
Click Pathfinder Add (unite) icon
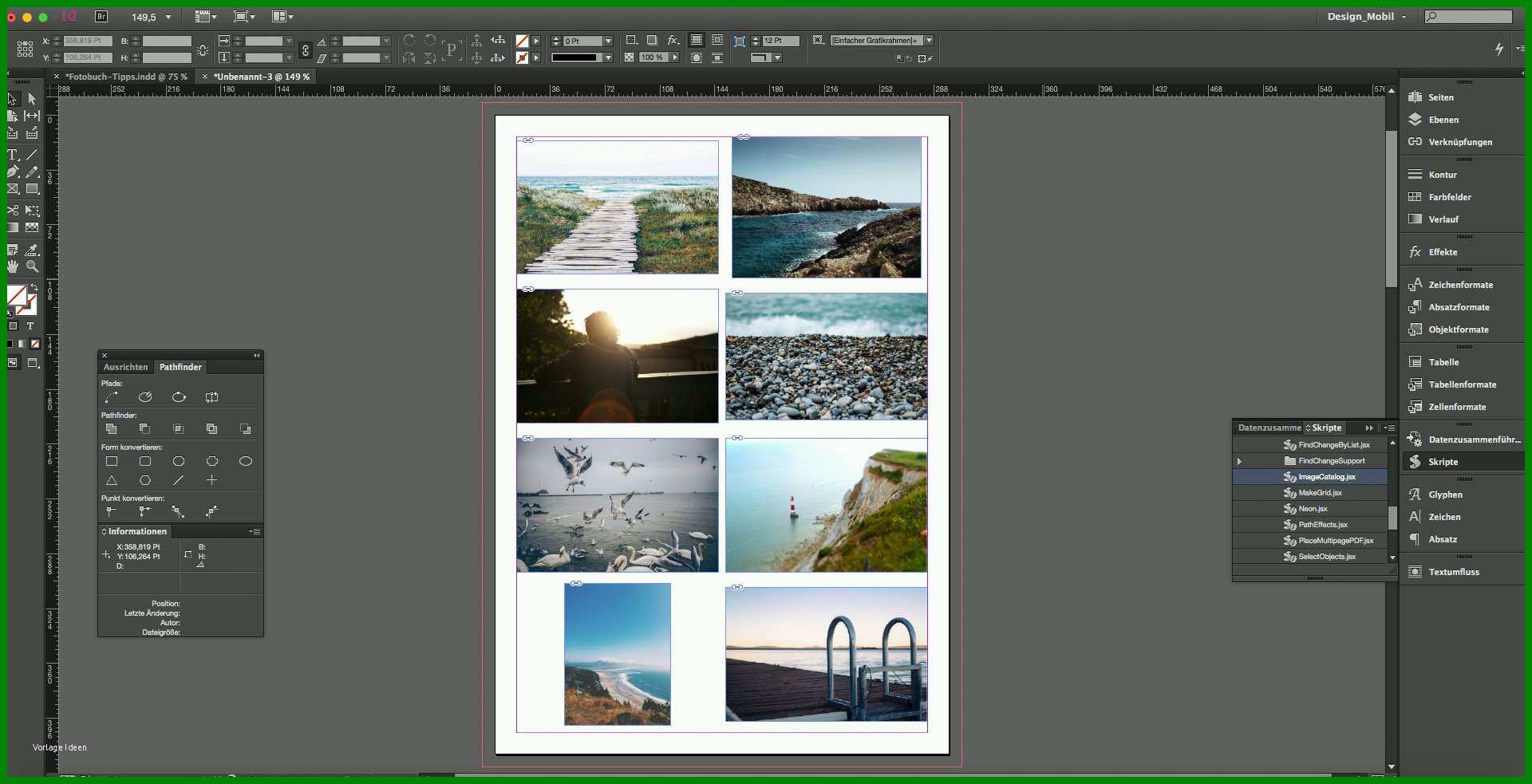pyautogui.click(x=112, y=429)
